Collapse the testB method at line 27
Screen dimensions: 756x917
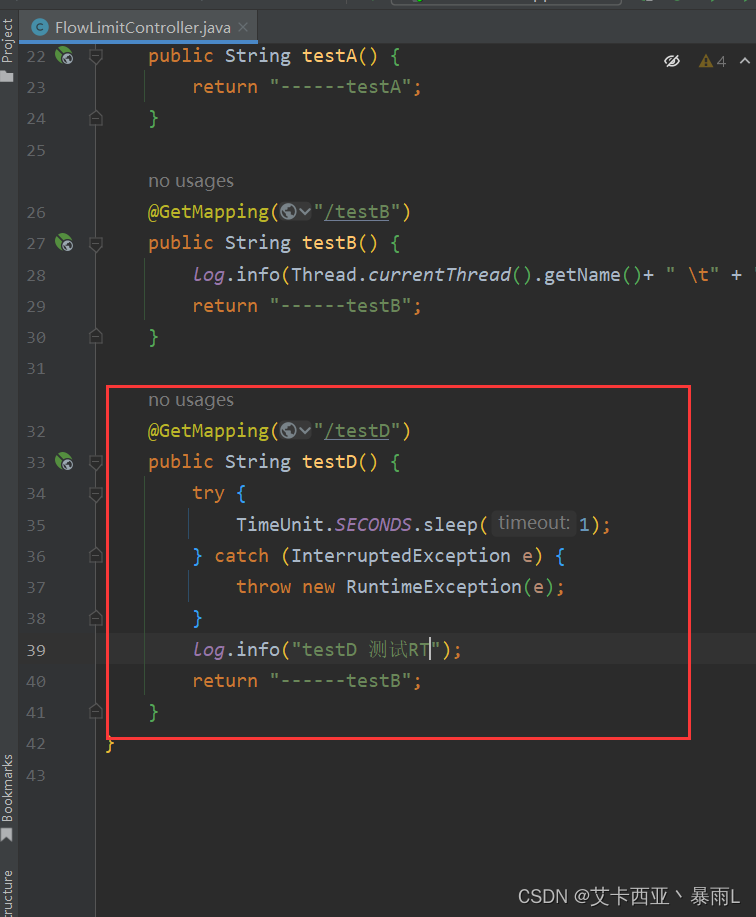coord(96,243)
